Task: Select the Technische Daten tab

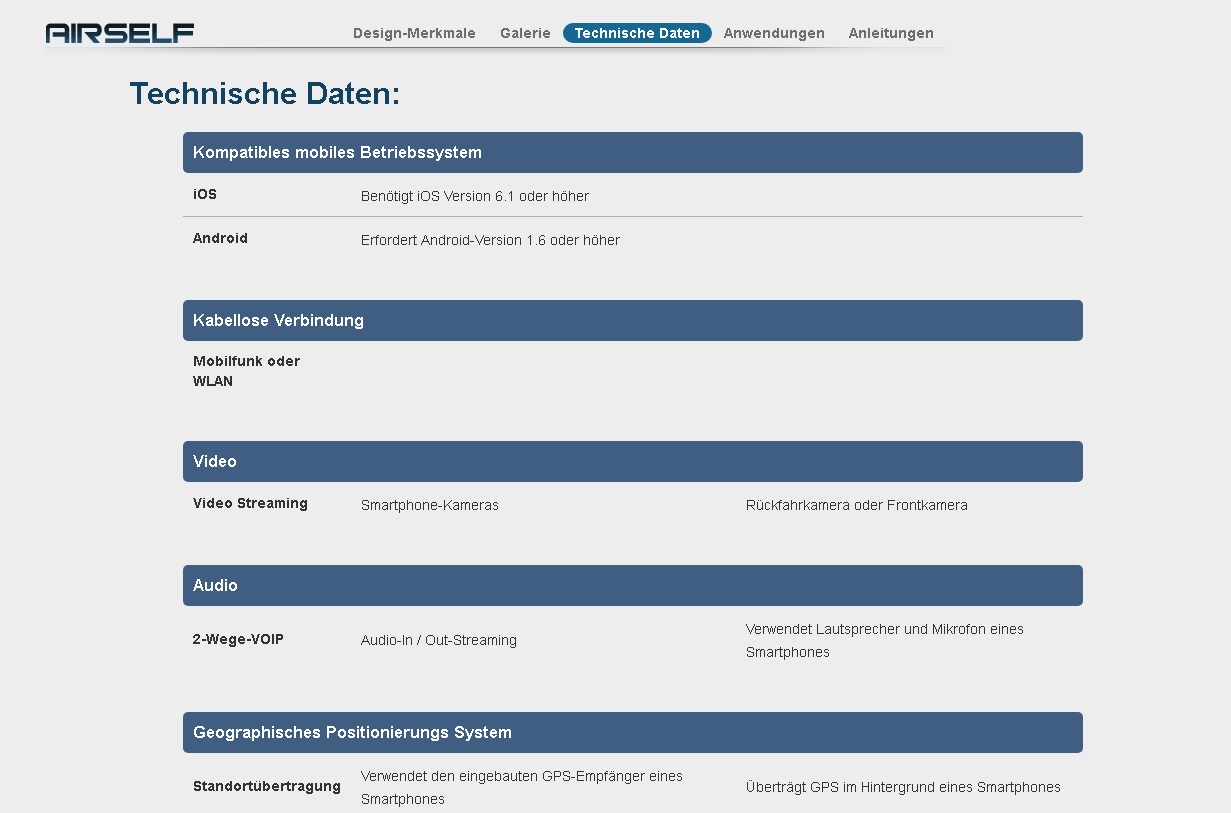Action: coord(637,33)
